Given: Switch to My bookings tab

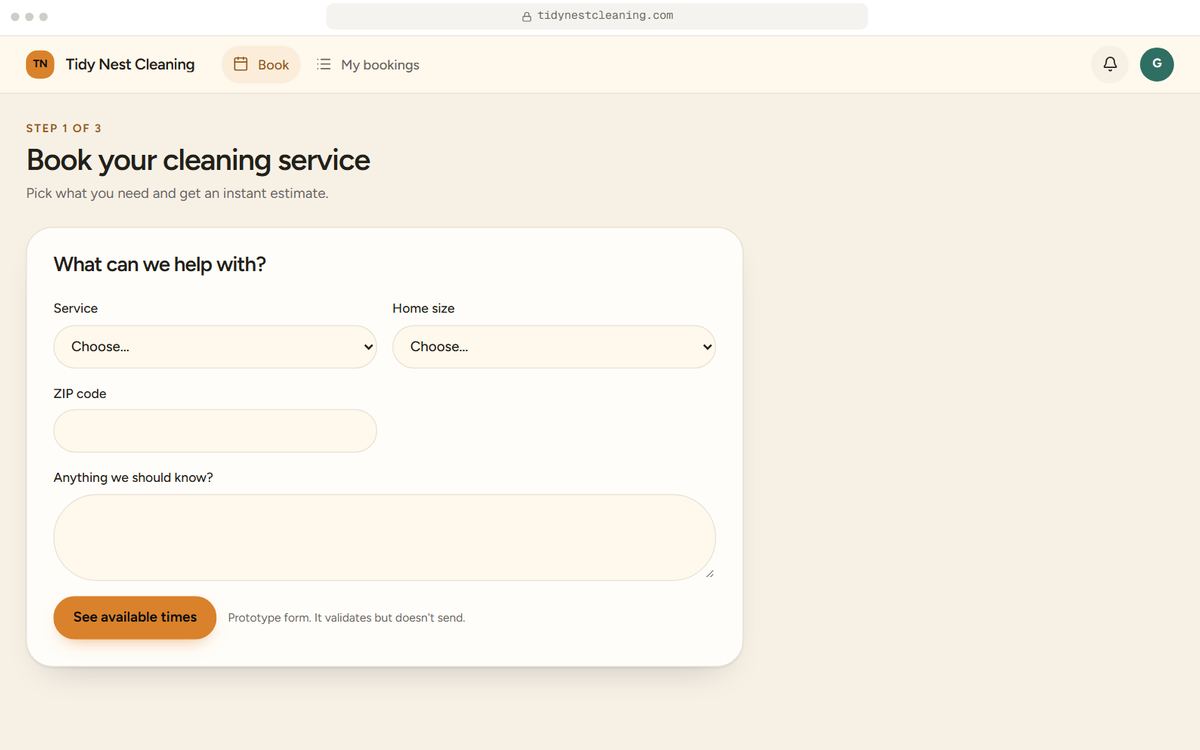Looking at the screenshot, I should pyautogui.click(x=368, y=64).
